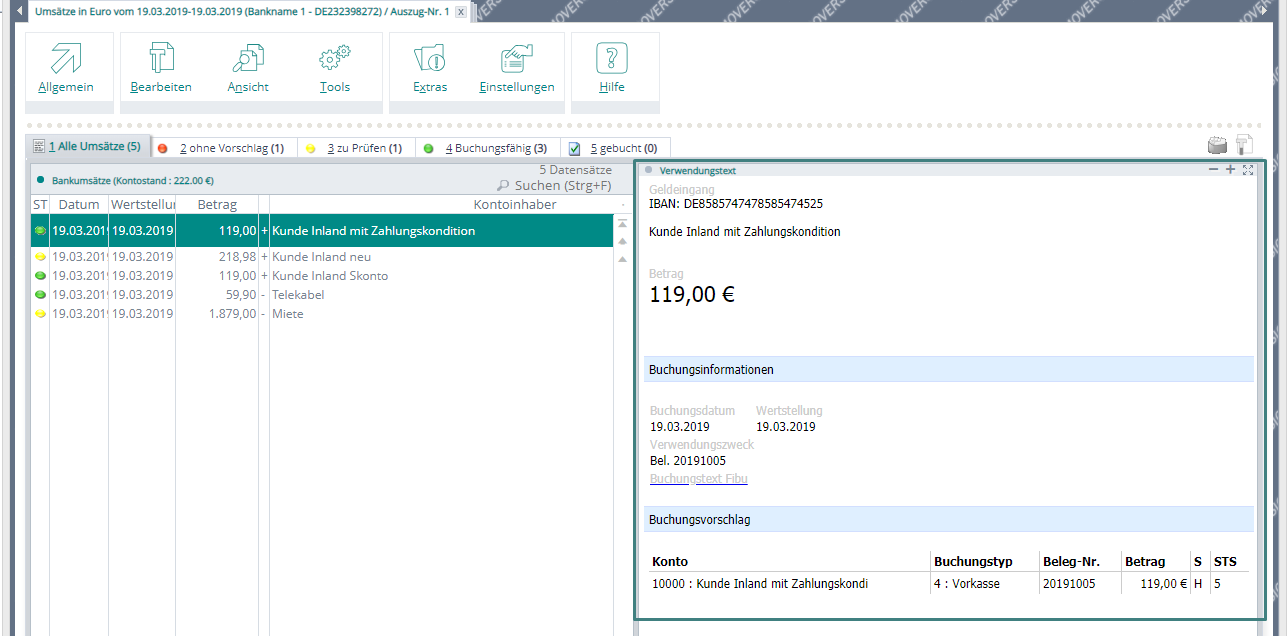Screen dimensions: 1287x636
Task: Open the '5 gebucht' tab with checkbox
Action: [616, 148]
